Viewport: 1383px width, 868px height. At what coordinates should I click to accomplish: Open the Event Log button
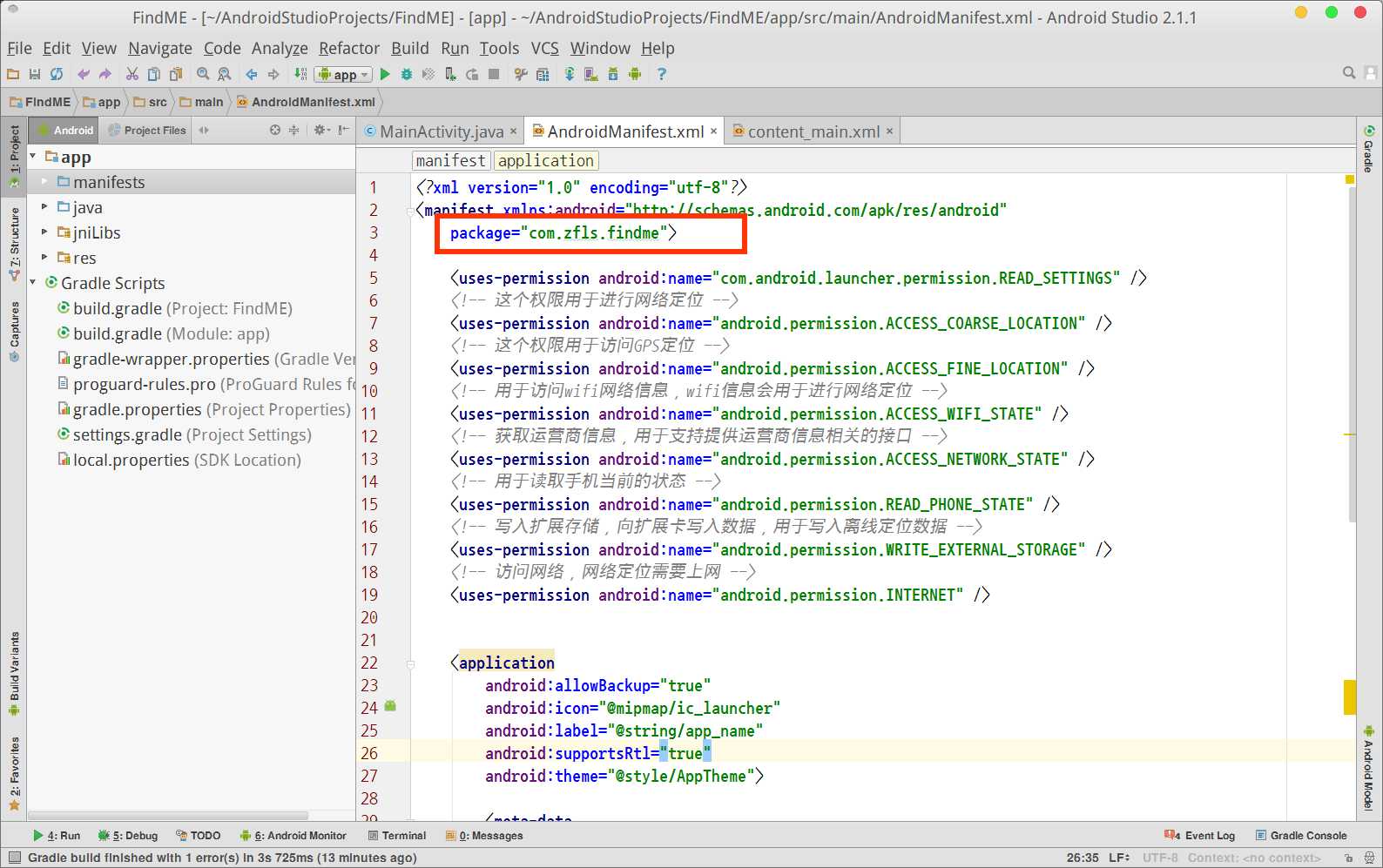(1201, 836)
